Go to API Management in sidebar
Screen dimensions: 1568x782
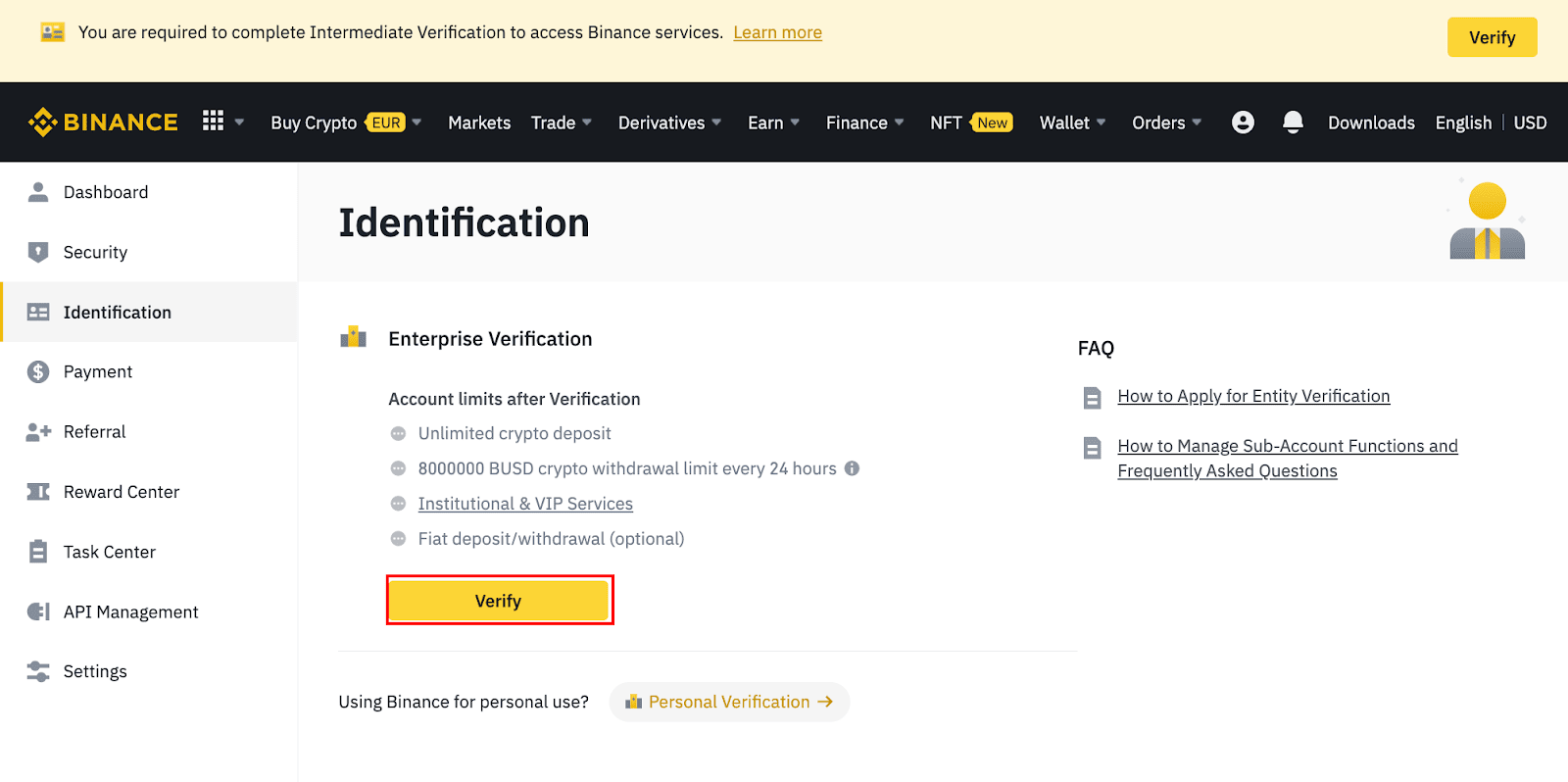(131, 611)
